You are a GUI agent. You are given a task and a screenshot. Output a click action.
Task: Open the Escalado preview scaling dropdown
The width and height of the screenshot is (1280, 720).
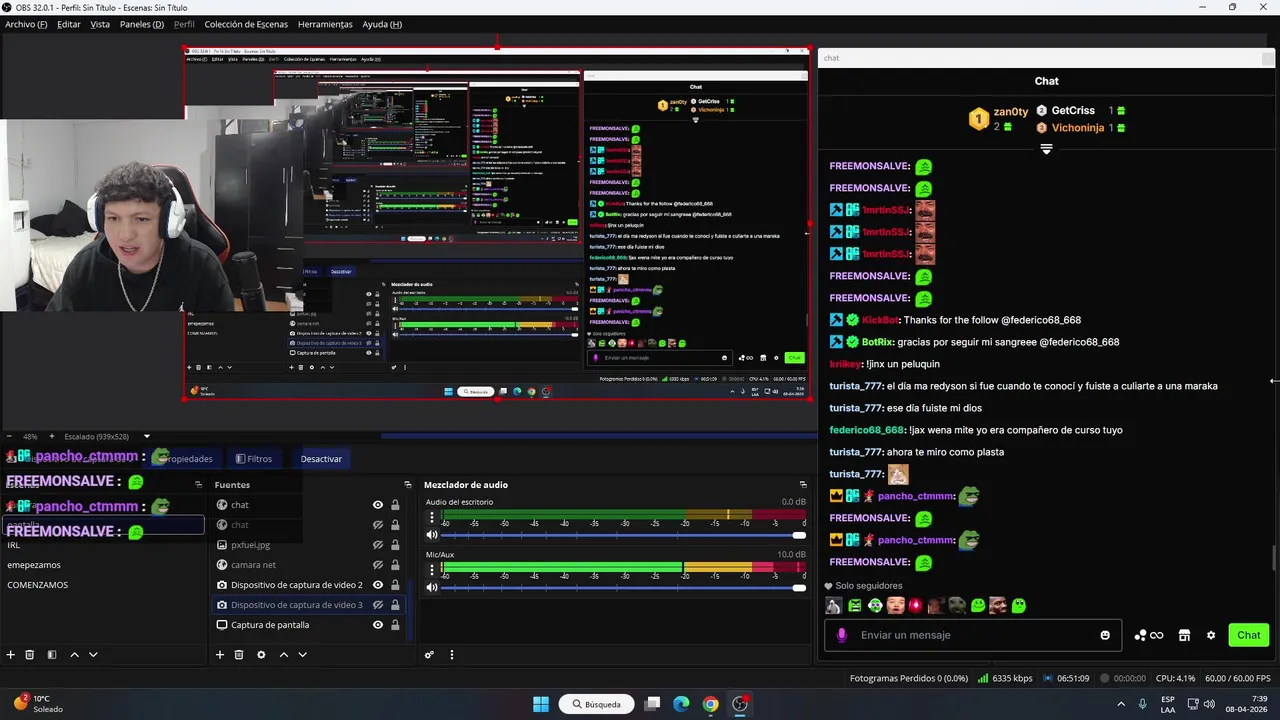(147, 436)
